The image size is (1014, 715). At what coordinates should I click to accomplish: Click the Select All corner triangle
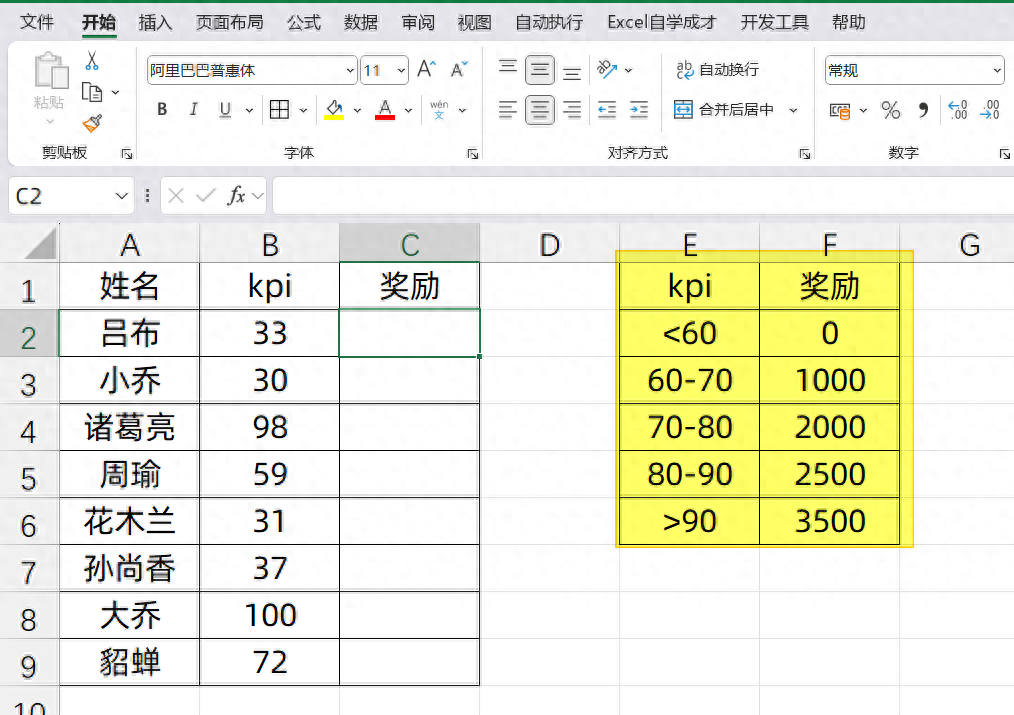tap(39, 244)
